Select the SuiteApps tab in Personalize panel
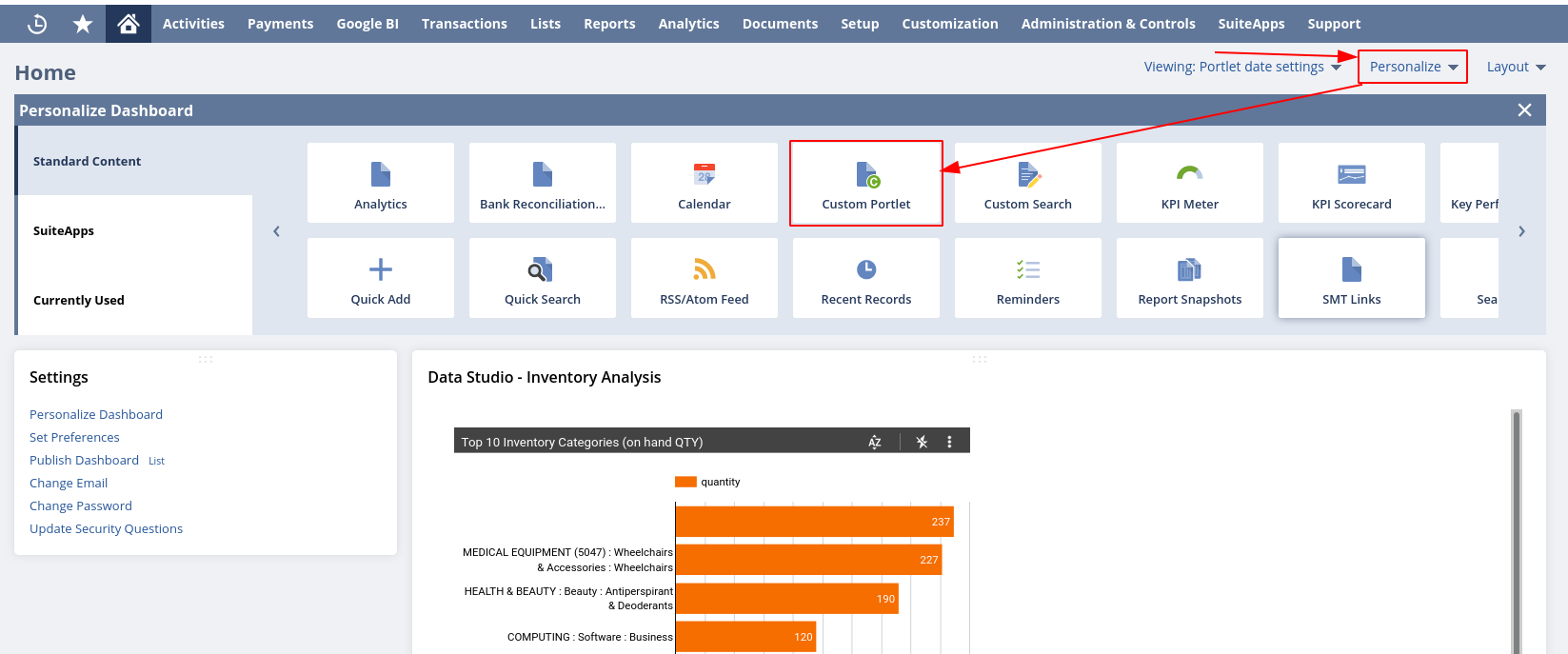This screenshot has width=1568, height=654. click(135, 230)
